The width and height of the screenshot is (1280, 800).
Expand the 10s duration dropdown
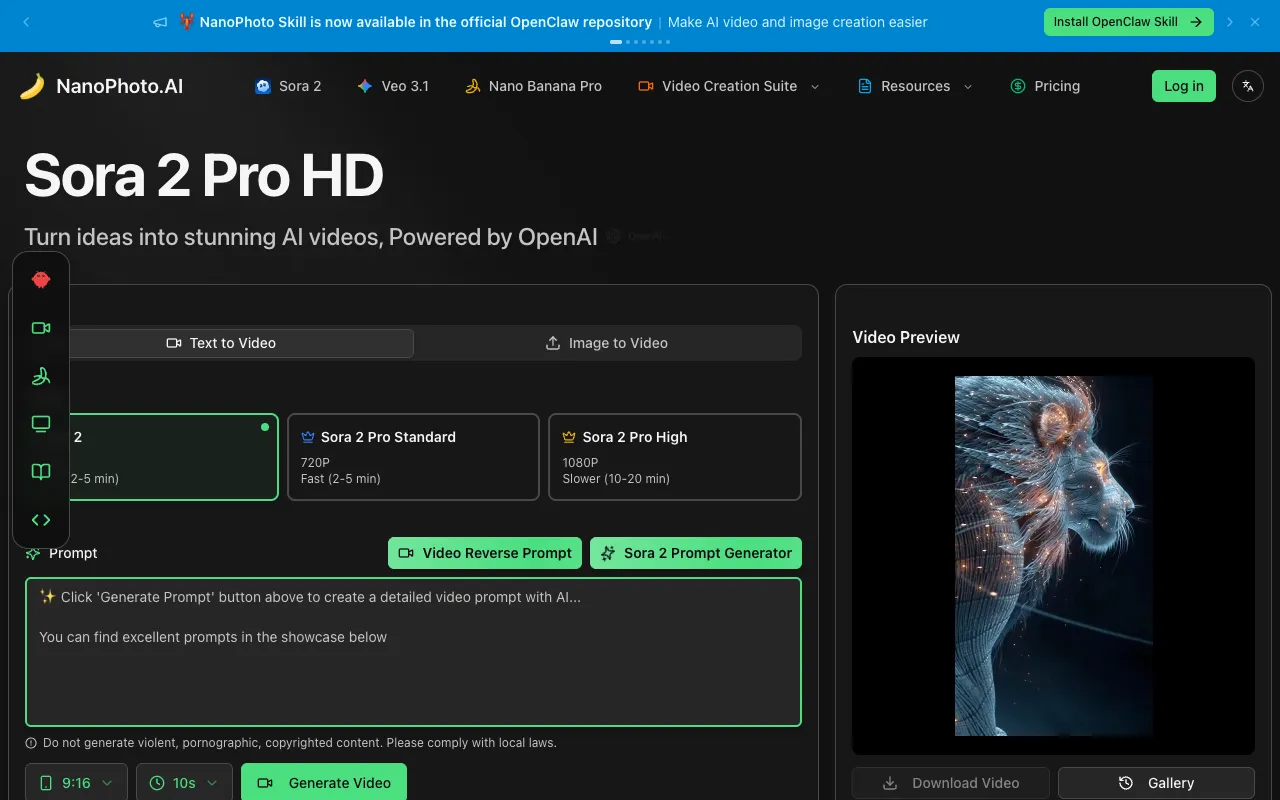[x=184, y=782]
